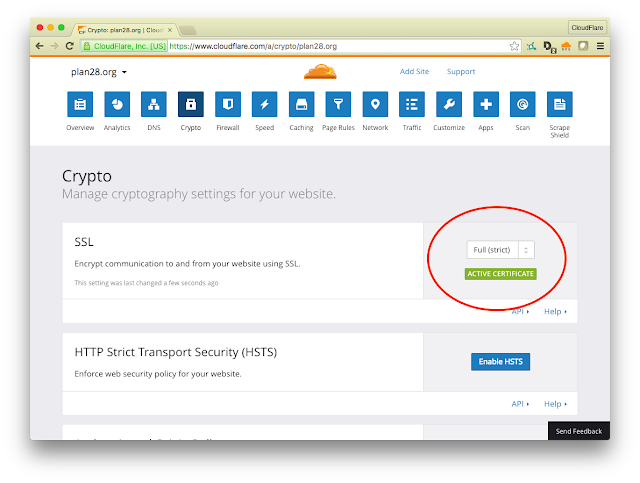
Task: Open the Customize wrench icon
Action: tap(449, 105)
